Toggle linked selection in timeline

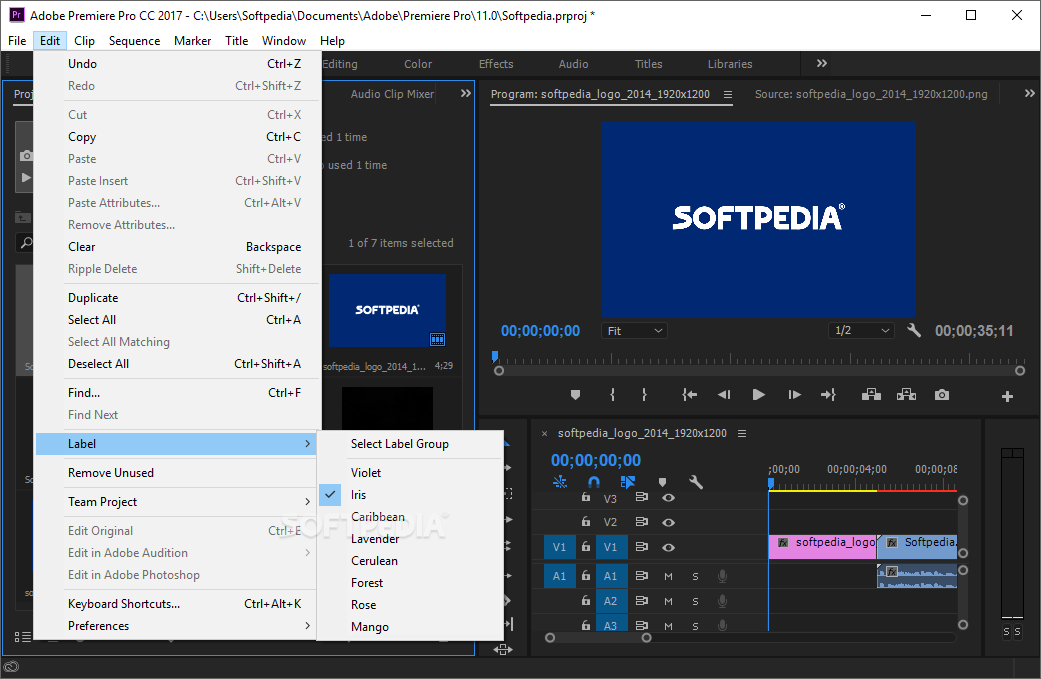pyautogui.click(x=627, y=482)
